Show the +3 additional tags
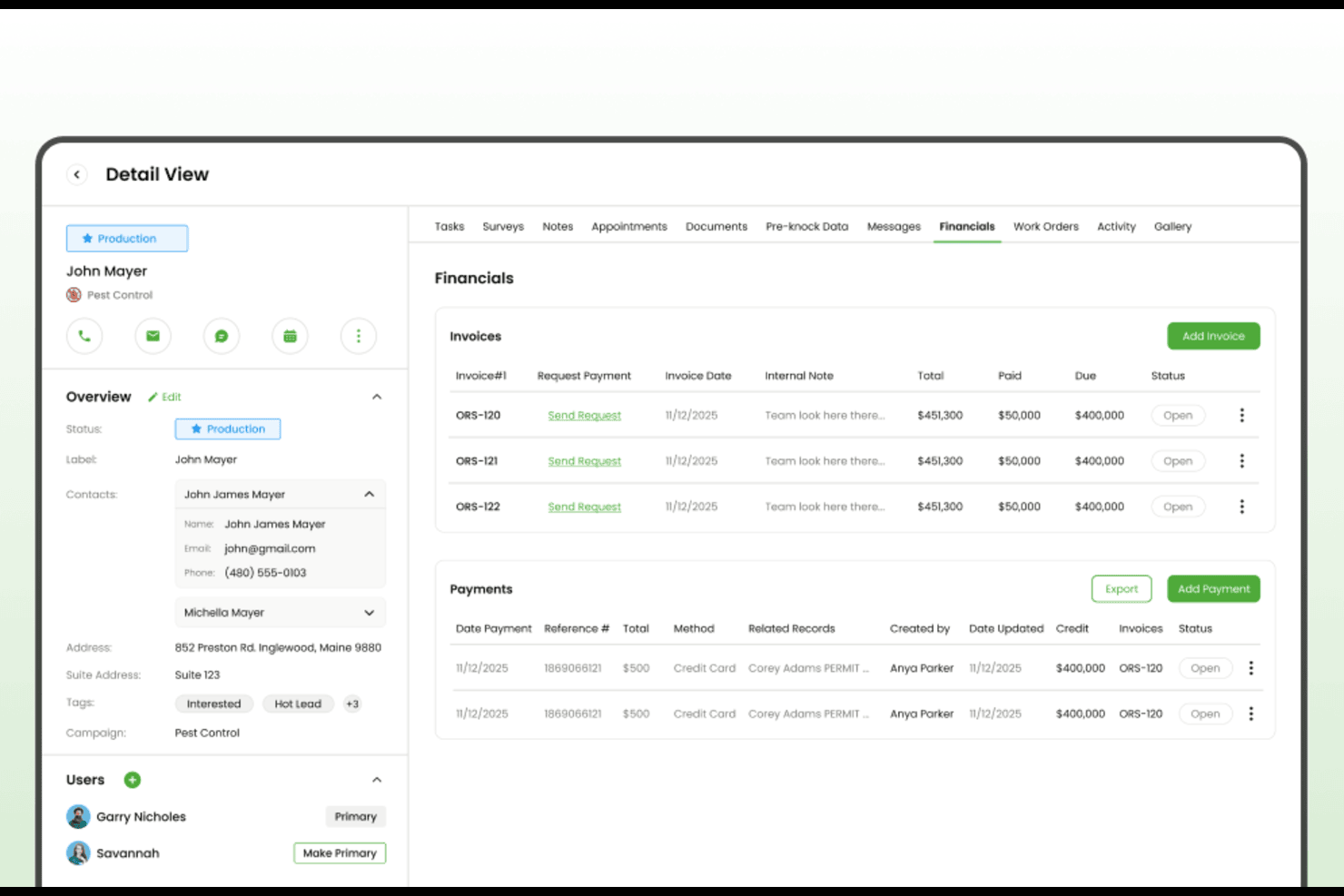Image resolution: width=1344 pixels, height=896 pixels. tap(352, 704)
